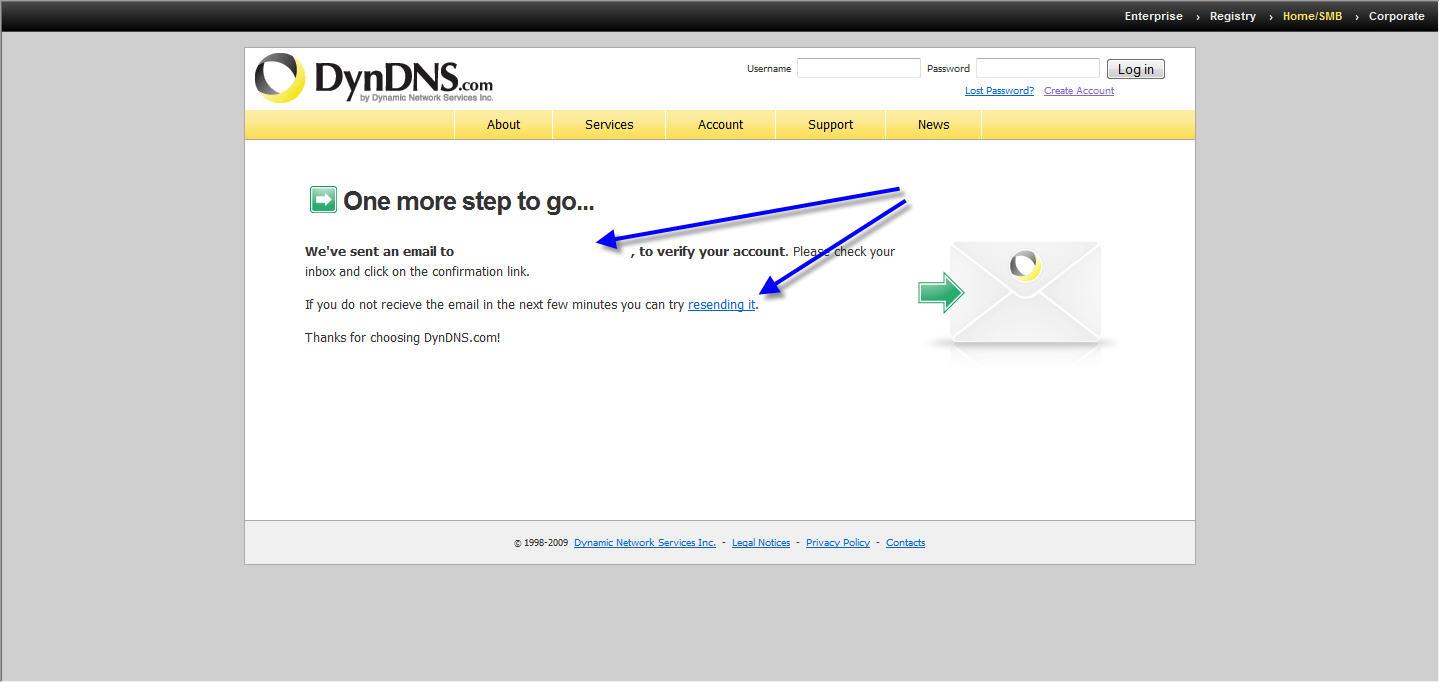Viewport: 1440px width, 683px height.
Task: Open the Privacy Policy link
Action: pos(837,543)
